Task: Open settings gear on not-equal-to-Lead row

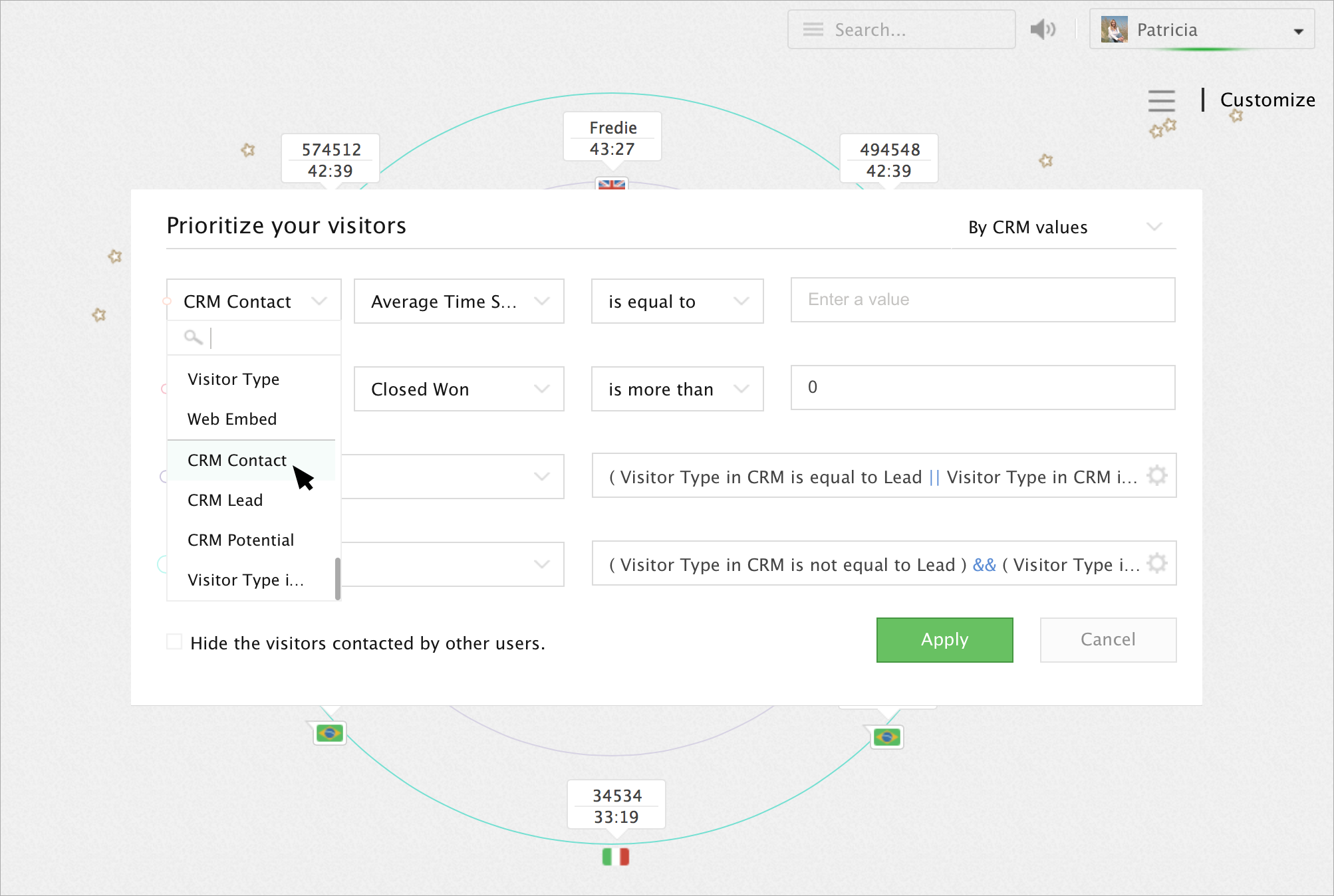Action: (1157, 564)
